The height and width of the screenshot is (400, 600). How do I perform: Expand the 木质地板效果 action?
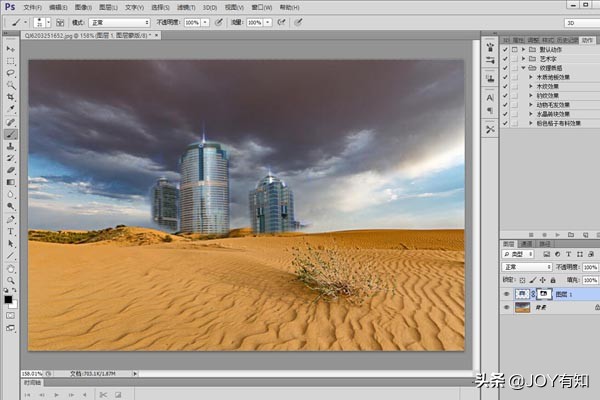pos(531,77)
